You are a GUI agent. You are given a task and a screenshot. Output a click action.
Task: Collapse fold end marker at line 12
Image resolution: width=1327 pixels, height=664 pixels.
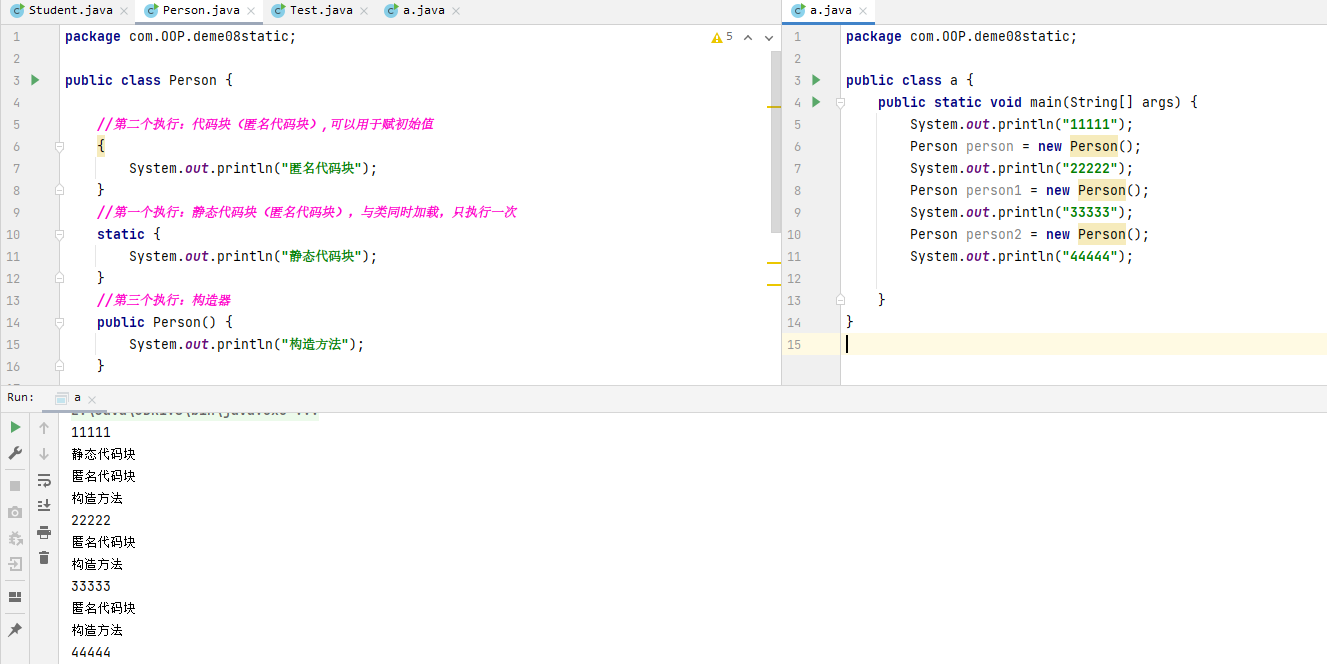[59, 278]
